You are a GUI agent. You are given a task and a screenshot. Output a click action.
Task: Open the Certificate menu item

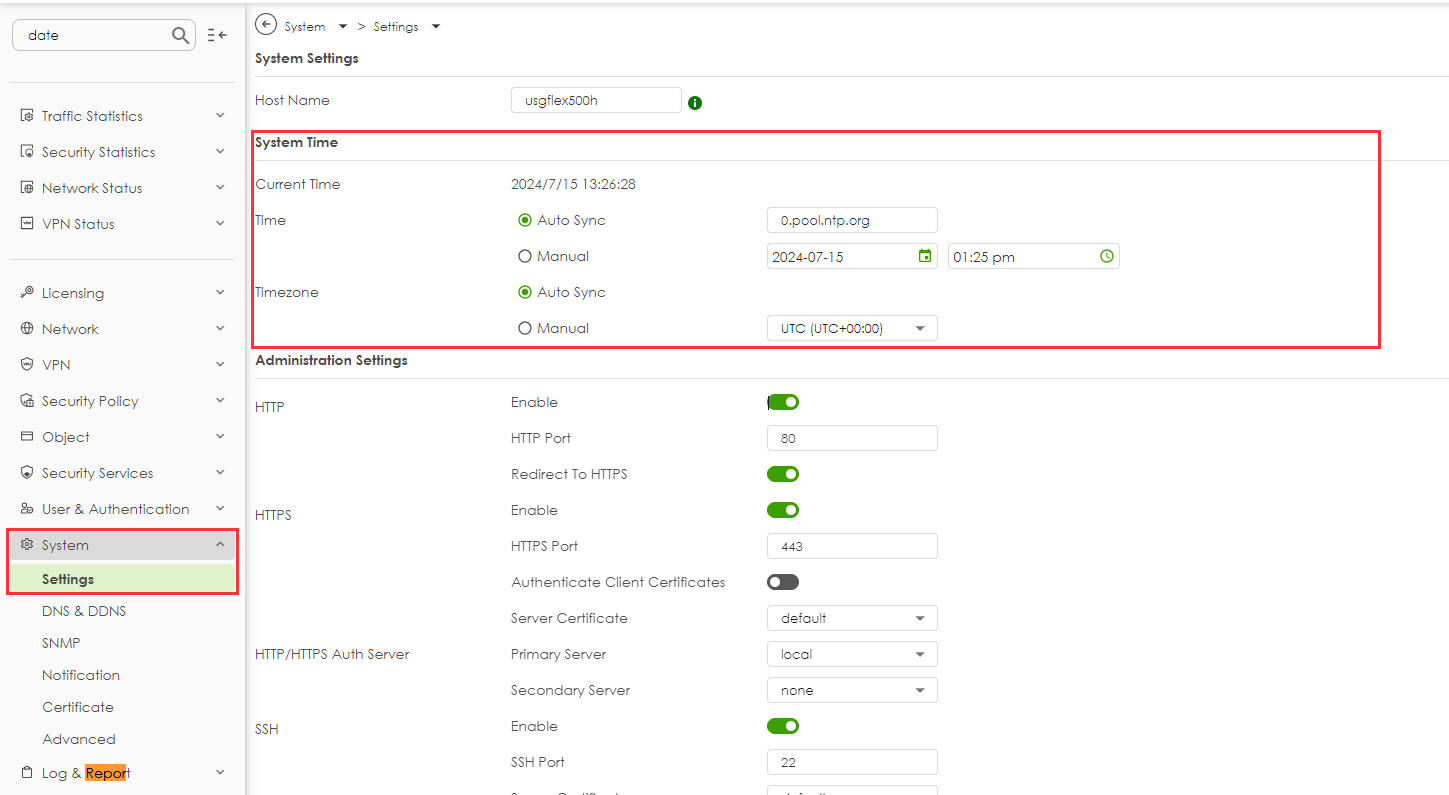click(x=78, y=707)
